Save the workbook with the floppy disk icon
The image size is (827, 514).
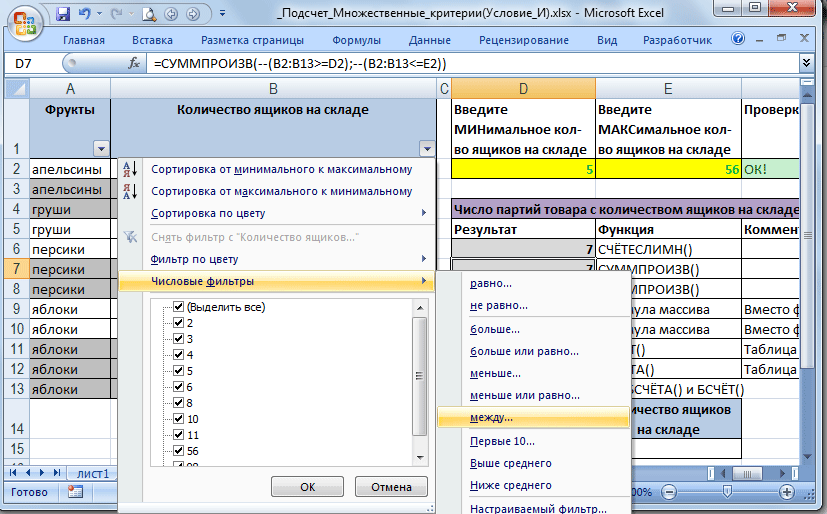[64, 15]
